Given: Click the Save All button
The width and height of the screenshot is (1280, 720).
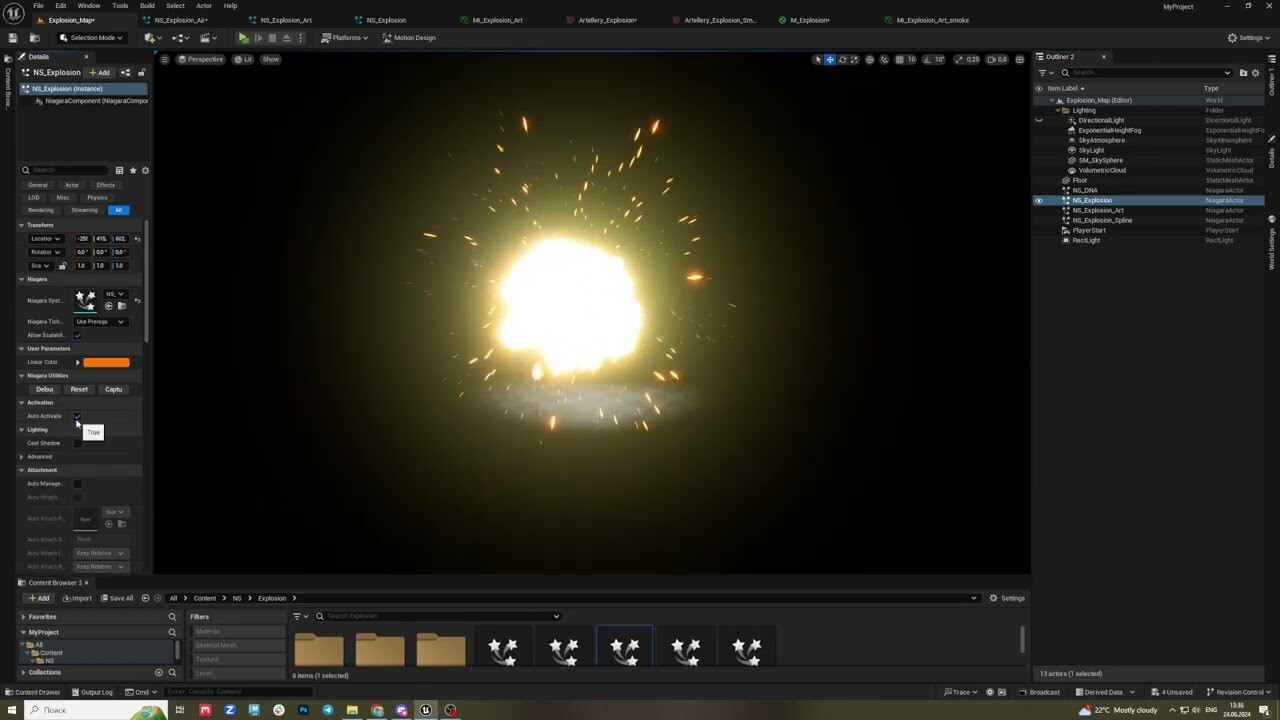Looking at the screenshot, I should [x=117, y=598].
